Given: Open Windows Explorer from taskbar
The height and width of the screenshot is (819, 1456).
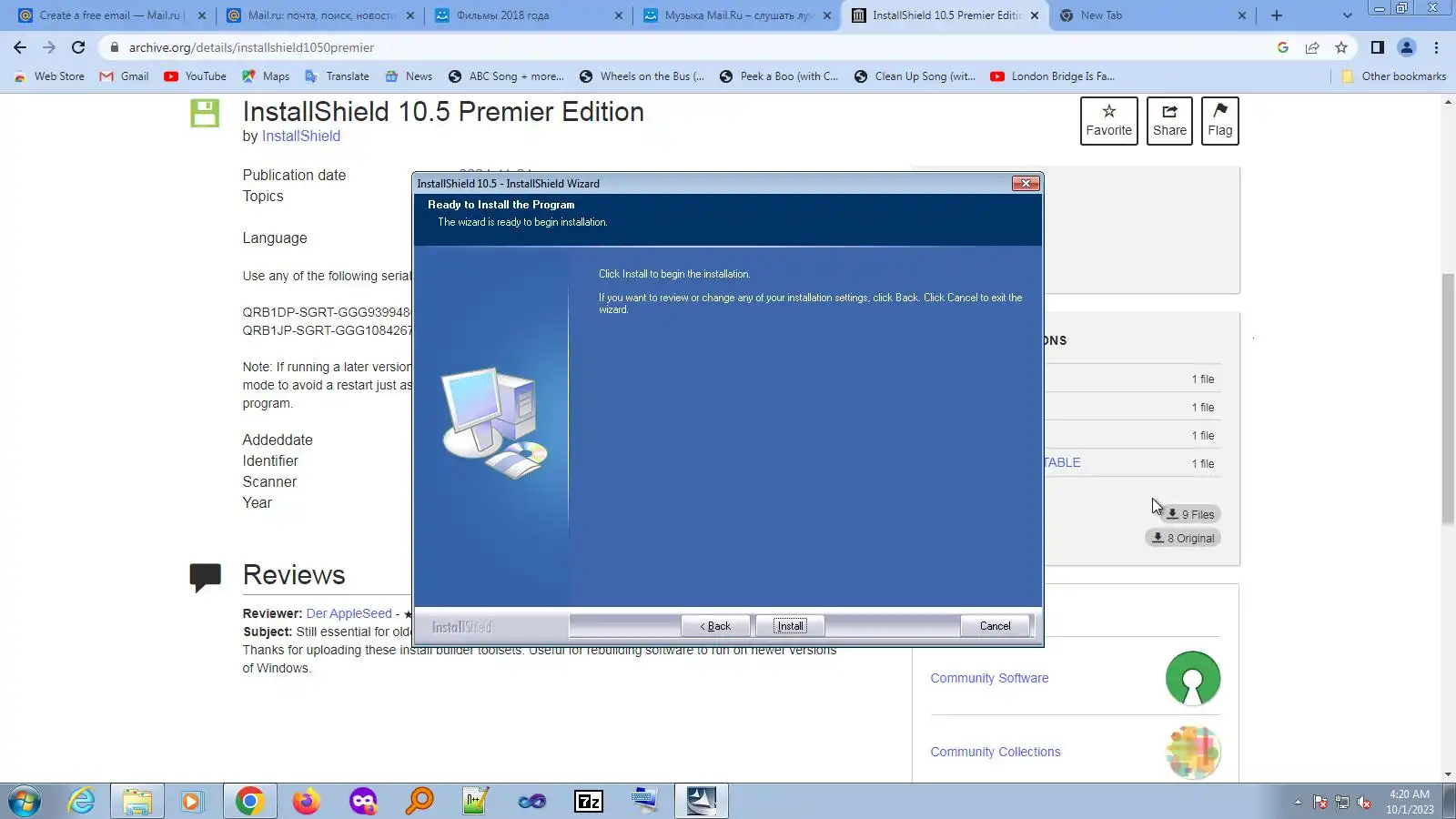Looking at the screenshot, I should (137, 802).
